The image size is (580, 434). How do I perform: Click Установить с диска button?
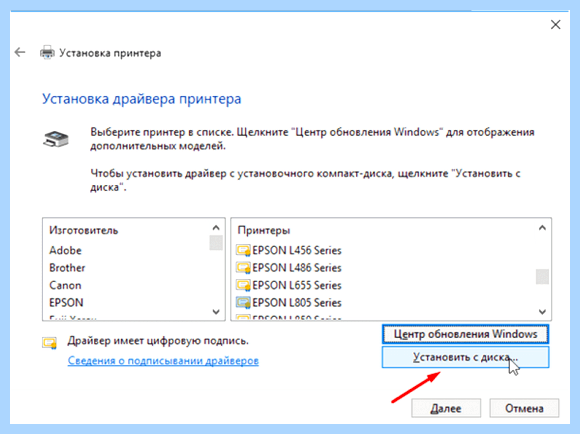click(x=465, y=357)
